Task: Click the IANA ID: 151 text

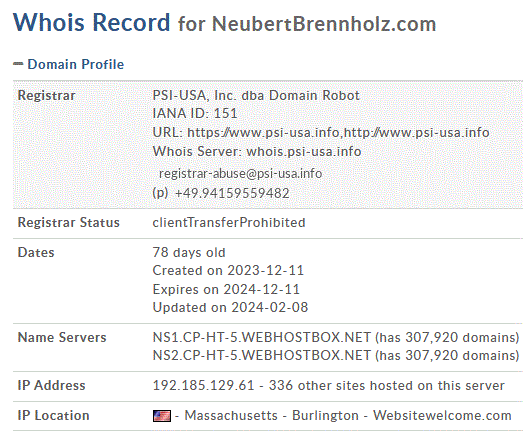Action: click(195, 113)
